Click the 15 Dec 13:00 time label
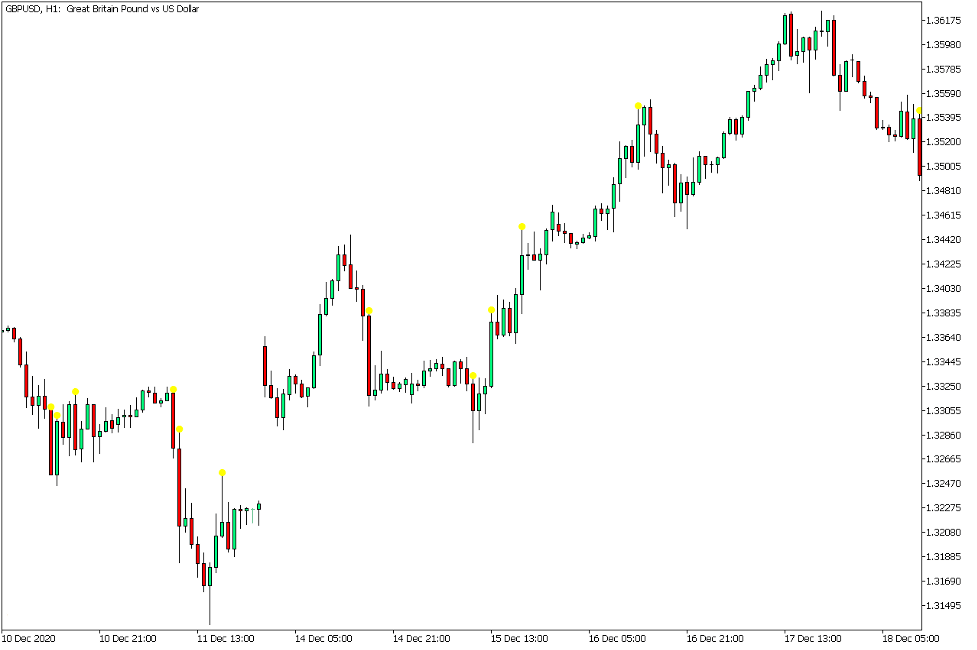The height and width of the screenshot is (650, 977). click(520, 639)
